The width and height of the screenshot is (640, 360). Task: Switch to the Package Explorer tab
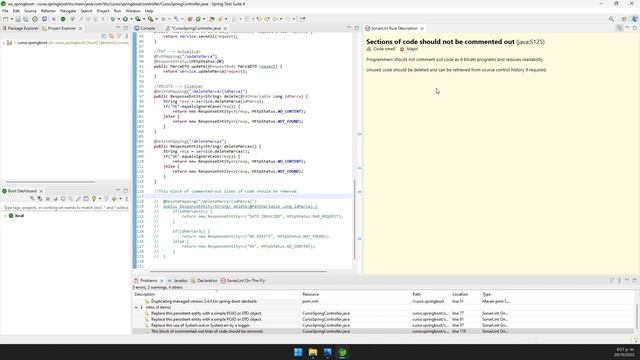point(20,28)
